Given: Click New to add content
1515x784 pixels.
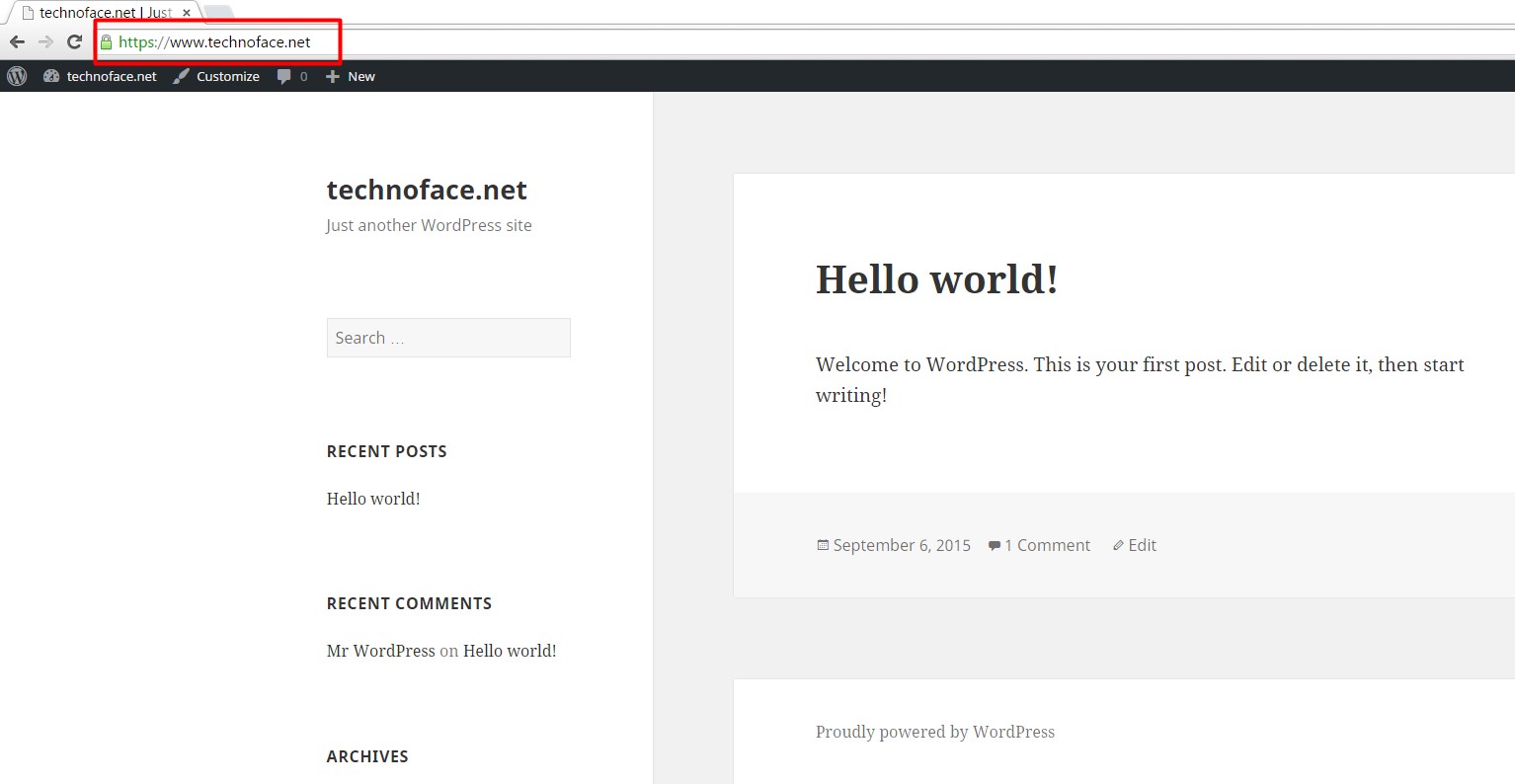Looking at the screenshot, I should pos(351,76).
